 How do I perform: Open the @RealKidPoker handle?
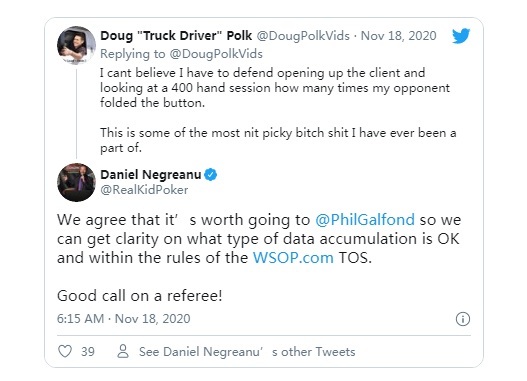pos(144,190)
